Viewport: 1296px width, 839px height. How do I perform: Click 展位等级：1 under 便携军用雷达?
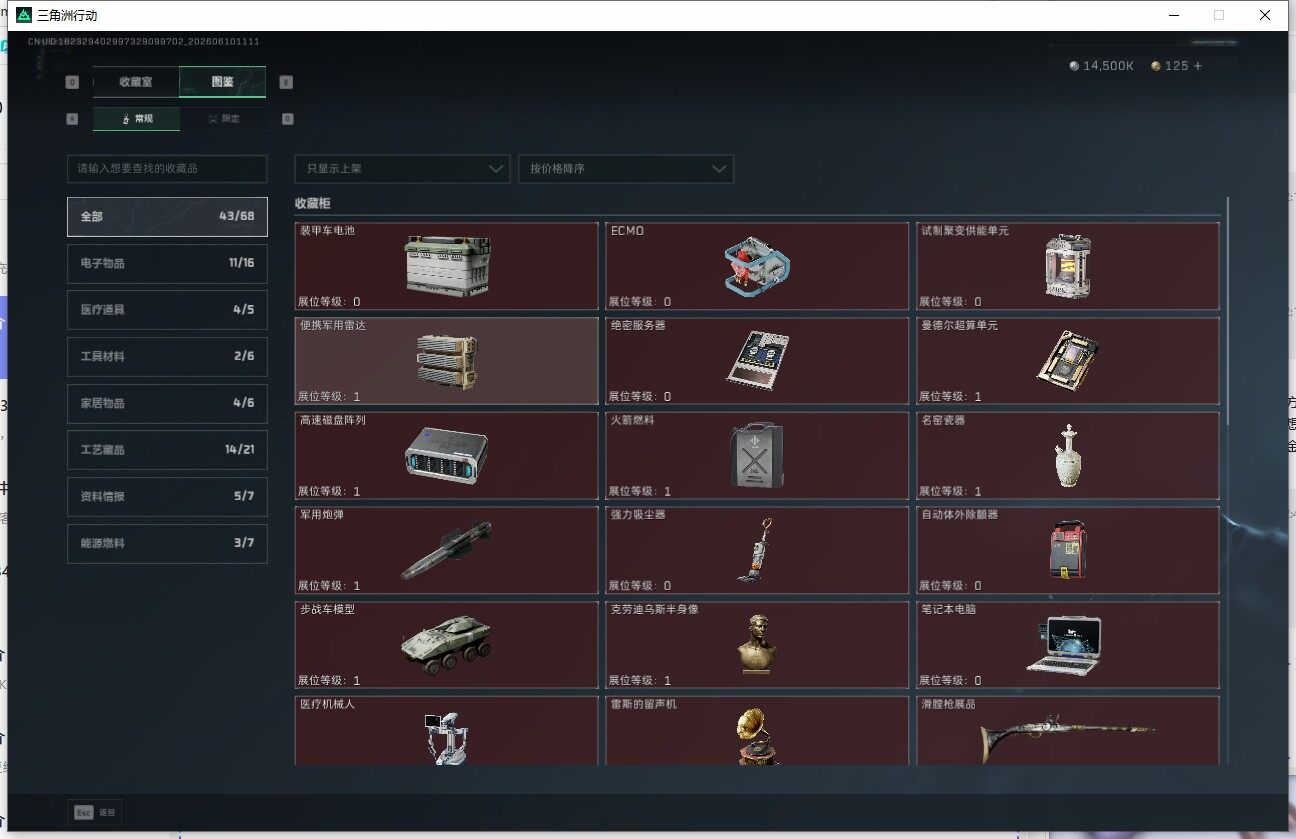pyautogui.click(x=329, y=396)
